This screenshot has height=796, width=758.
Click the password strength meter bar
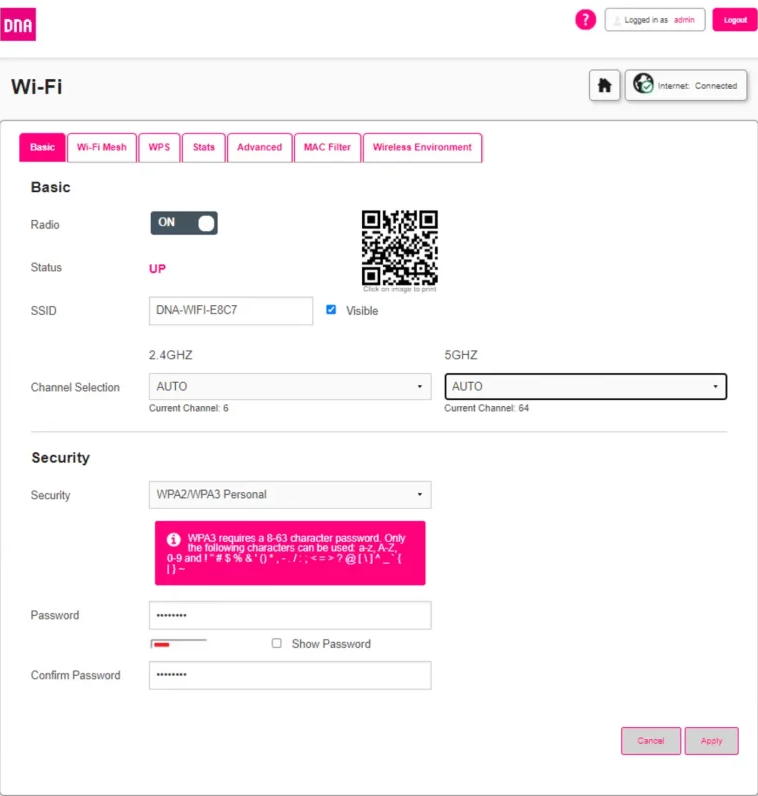pyautogui.click(x=179, y=644)
